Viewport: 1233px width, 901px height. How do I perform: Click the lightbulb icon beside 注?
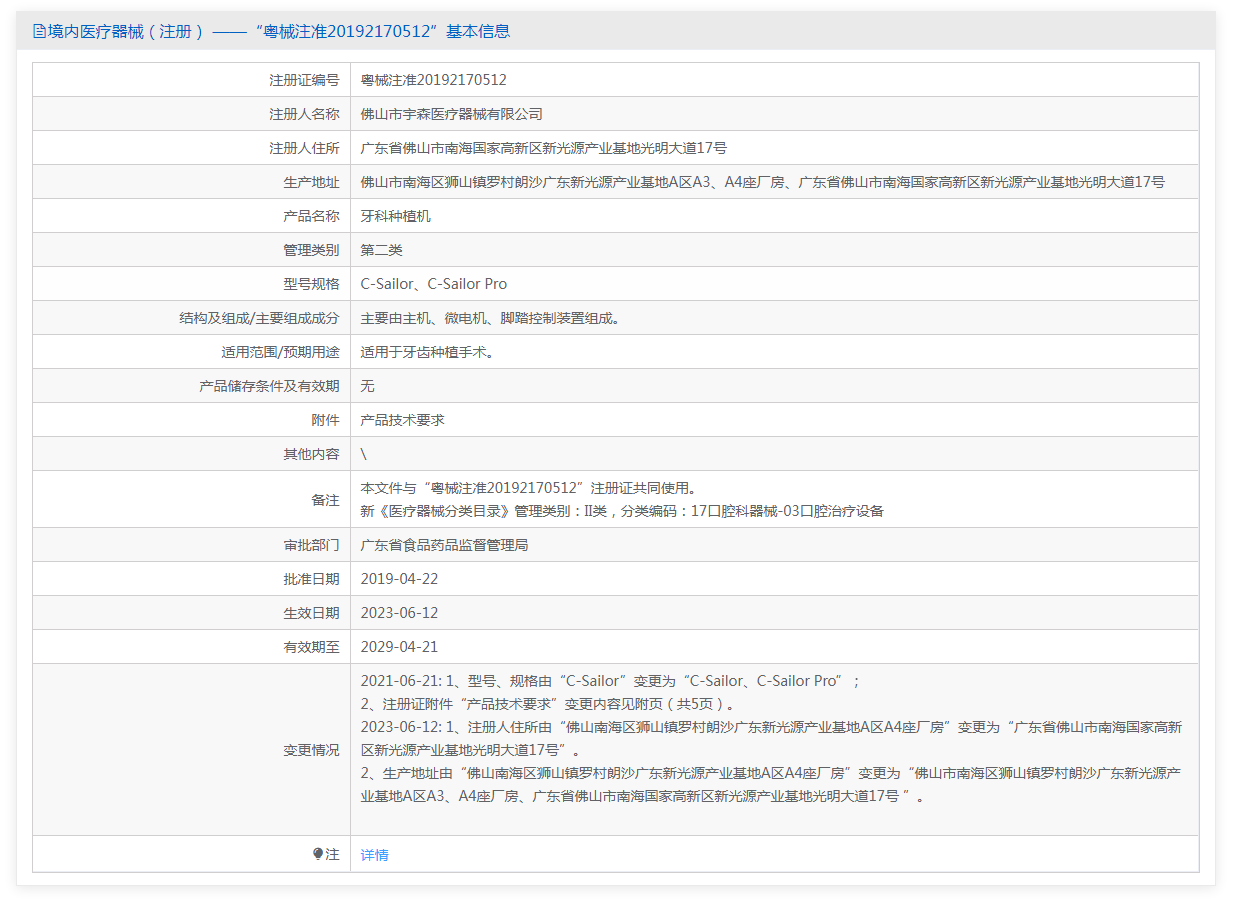[x=318, y=854]
